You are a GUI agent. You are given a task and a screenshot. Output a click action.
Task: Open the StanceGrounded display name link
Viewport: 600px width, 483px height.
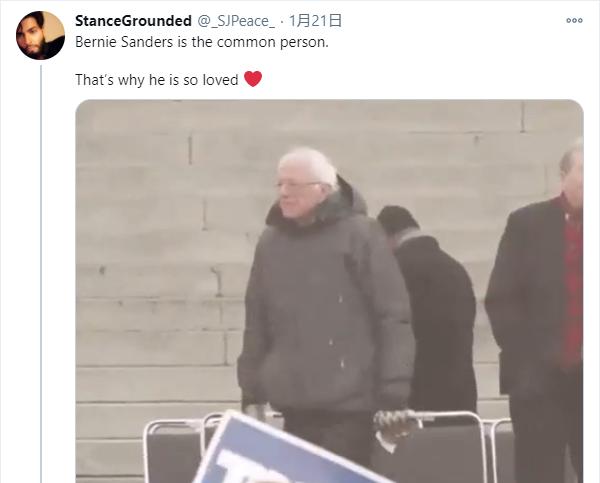(133, 21)
